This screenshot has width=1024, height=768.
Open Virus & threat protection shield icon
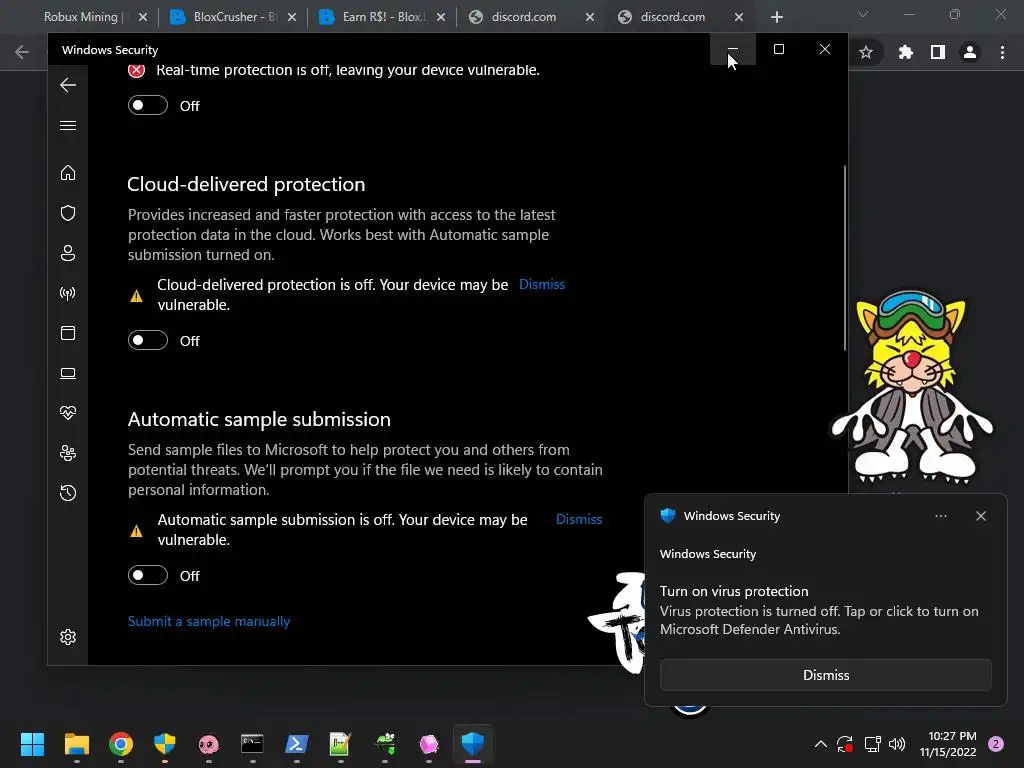pos(68,213)
